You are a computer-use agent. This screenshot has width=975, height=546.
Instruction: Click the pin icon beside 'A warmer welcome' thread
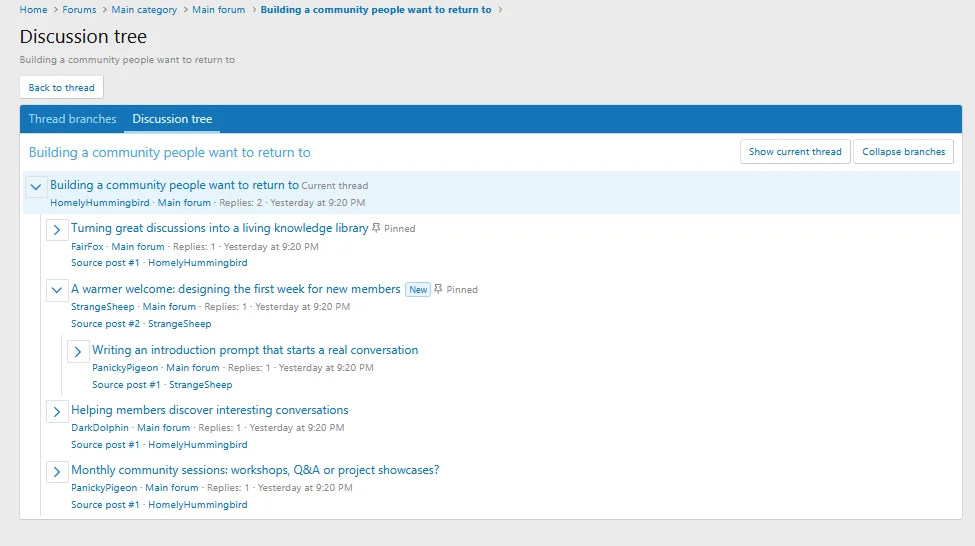(x=438, y=289)
